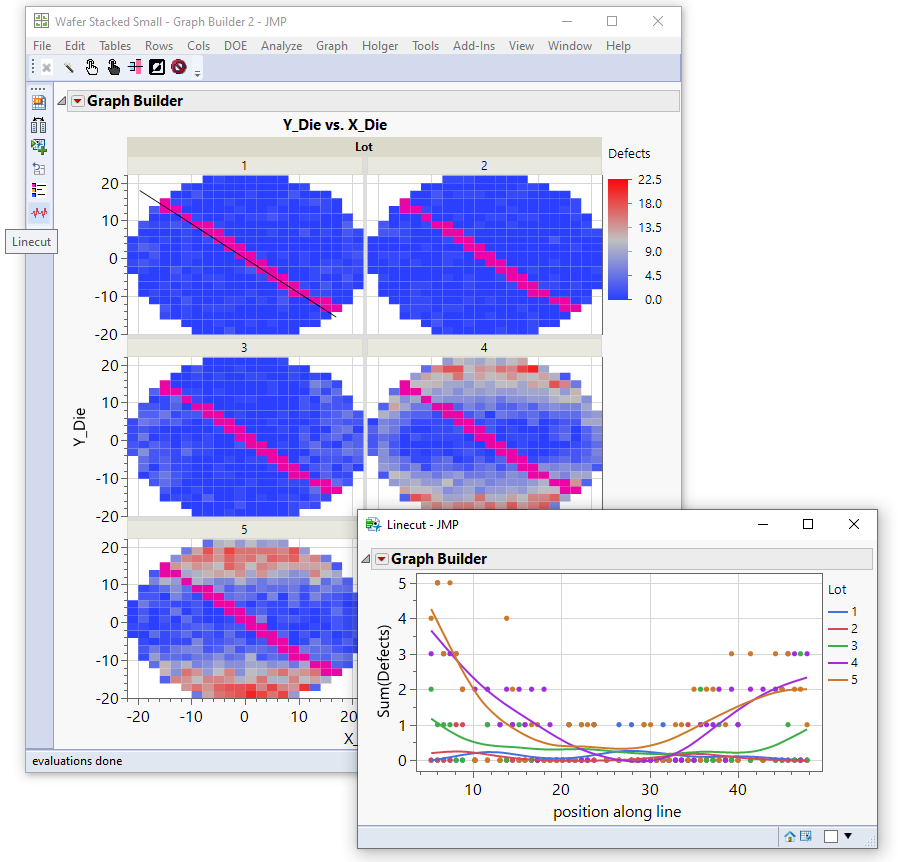Screen dimensions: 898x862
Task: Open black dropdown arrow in Linecut status bar
Action: [848, 836]
